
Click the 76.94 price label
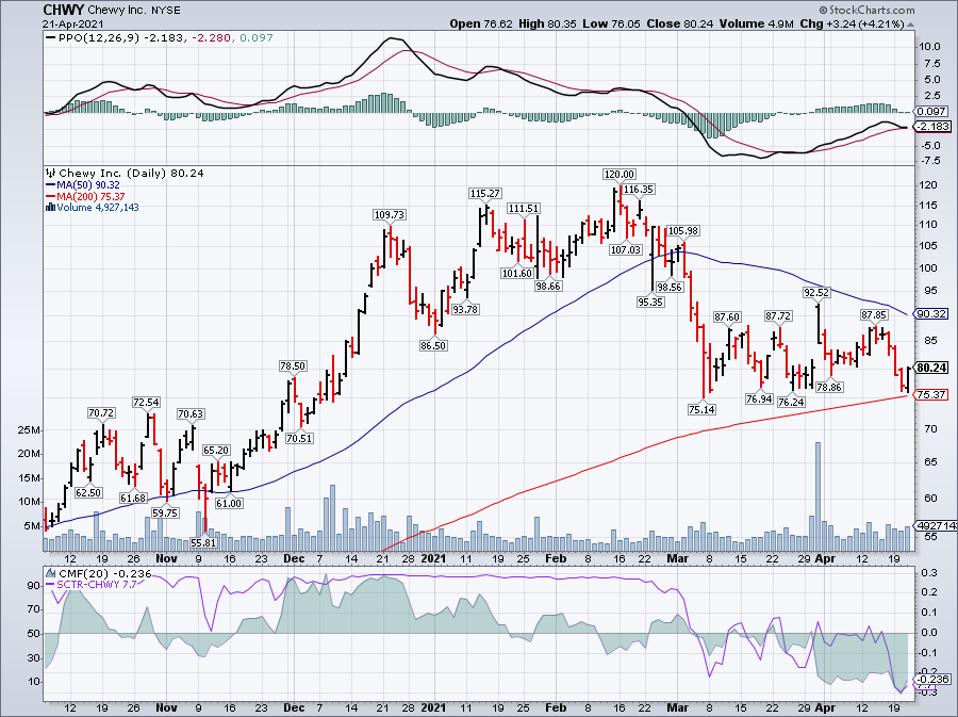pyautogui.click(x=759, y=399)
